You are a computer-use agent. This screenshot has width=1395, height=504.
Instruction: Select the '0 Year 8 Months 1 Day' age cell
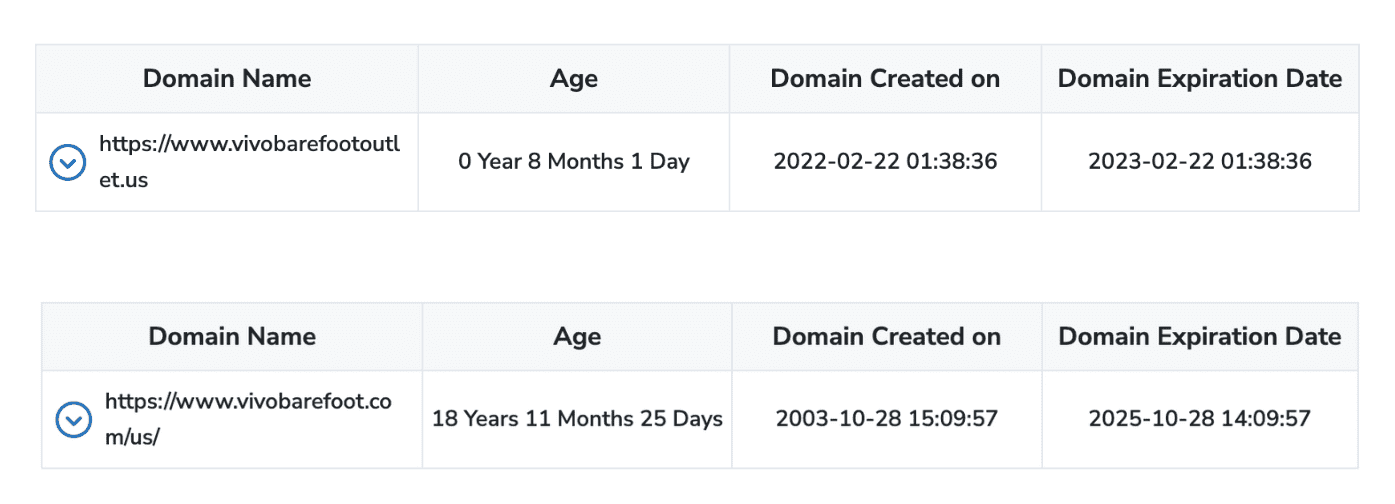click(x=574, y=162)
